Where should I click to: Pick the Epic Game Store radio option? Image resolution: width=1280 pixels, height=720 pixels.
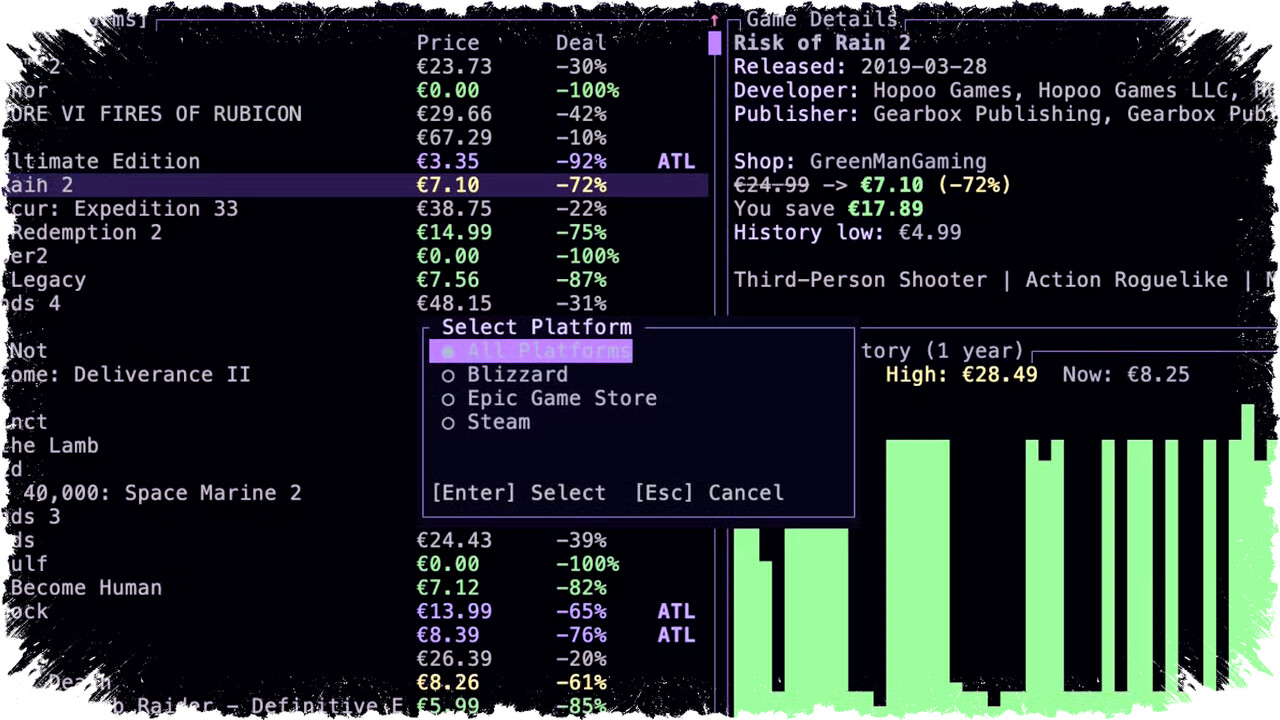(x=549, y=398)
